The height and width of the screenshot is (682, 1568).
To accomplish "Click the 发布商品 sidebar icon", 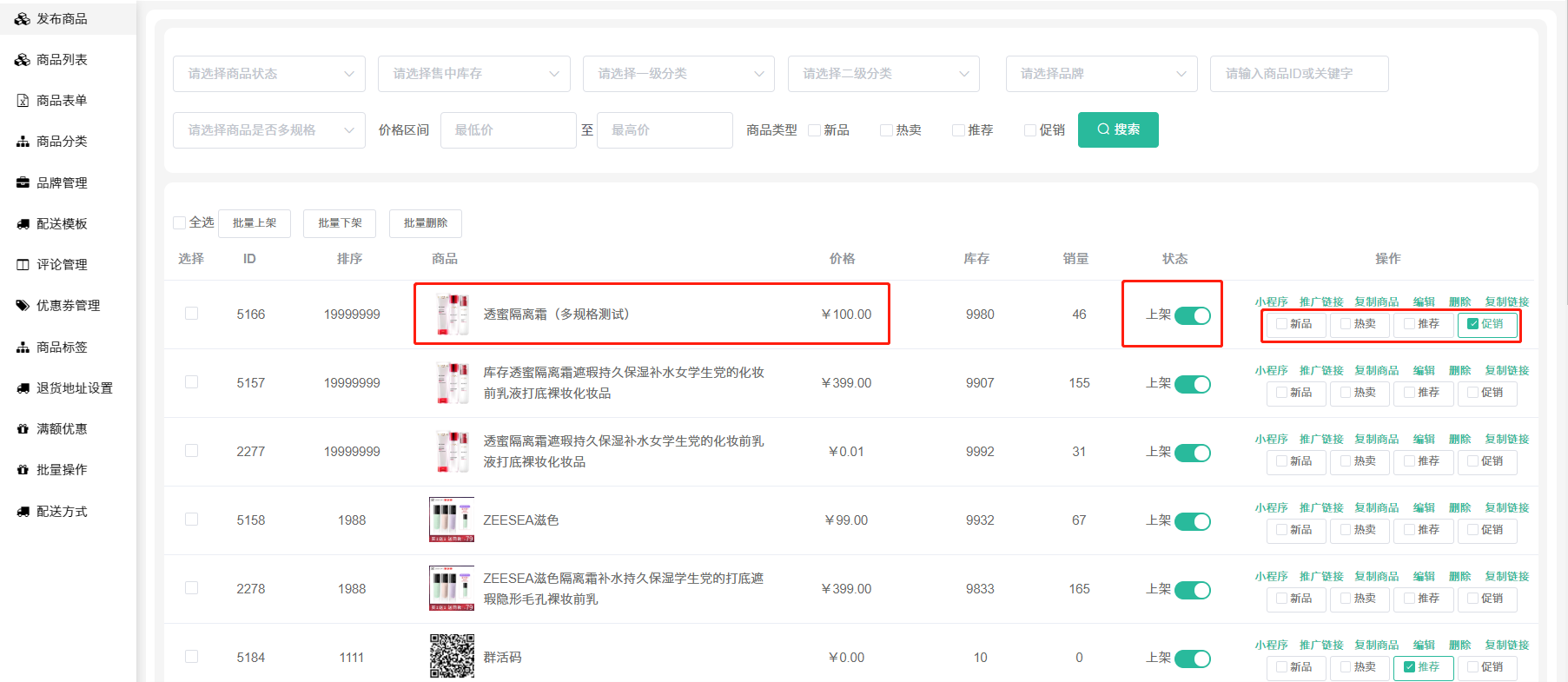I will click(x=23, y=18).
